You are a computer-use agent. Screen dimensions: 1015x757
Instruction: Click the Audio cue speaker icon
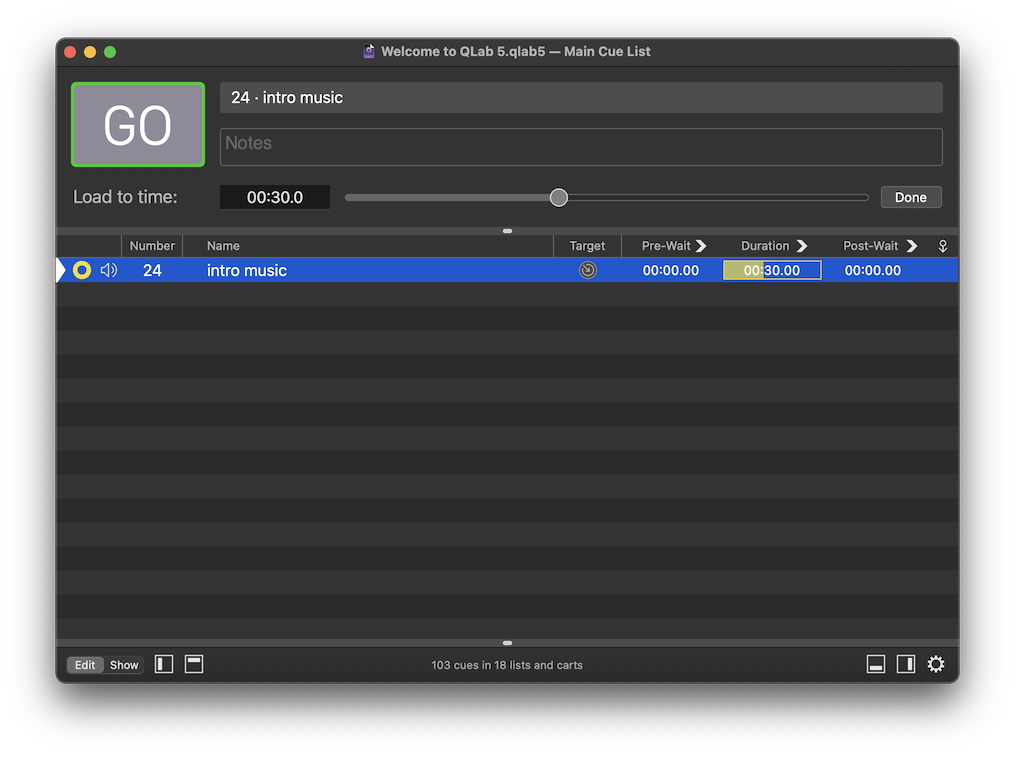pos(107,270)
